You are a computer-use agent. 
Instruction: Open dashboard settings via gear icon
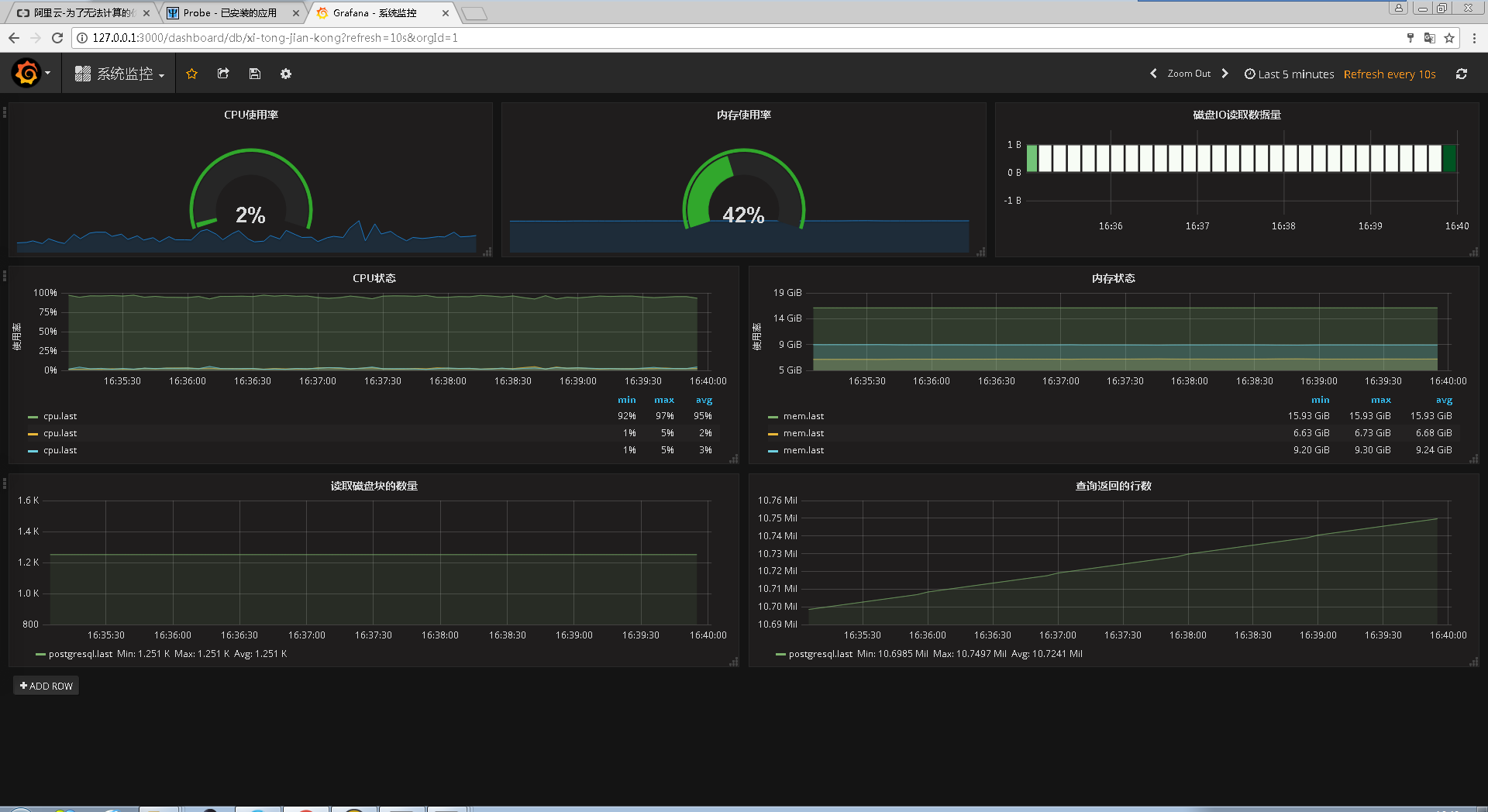tap(285, 74)
